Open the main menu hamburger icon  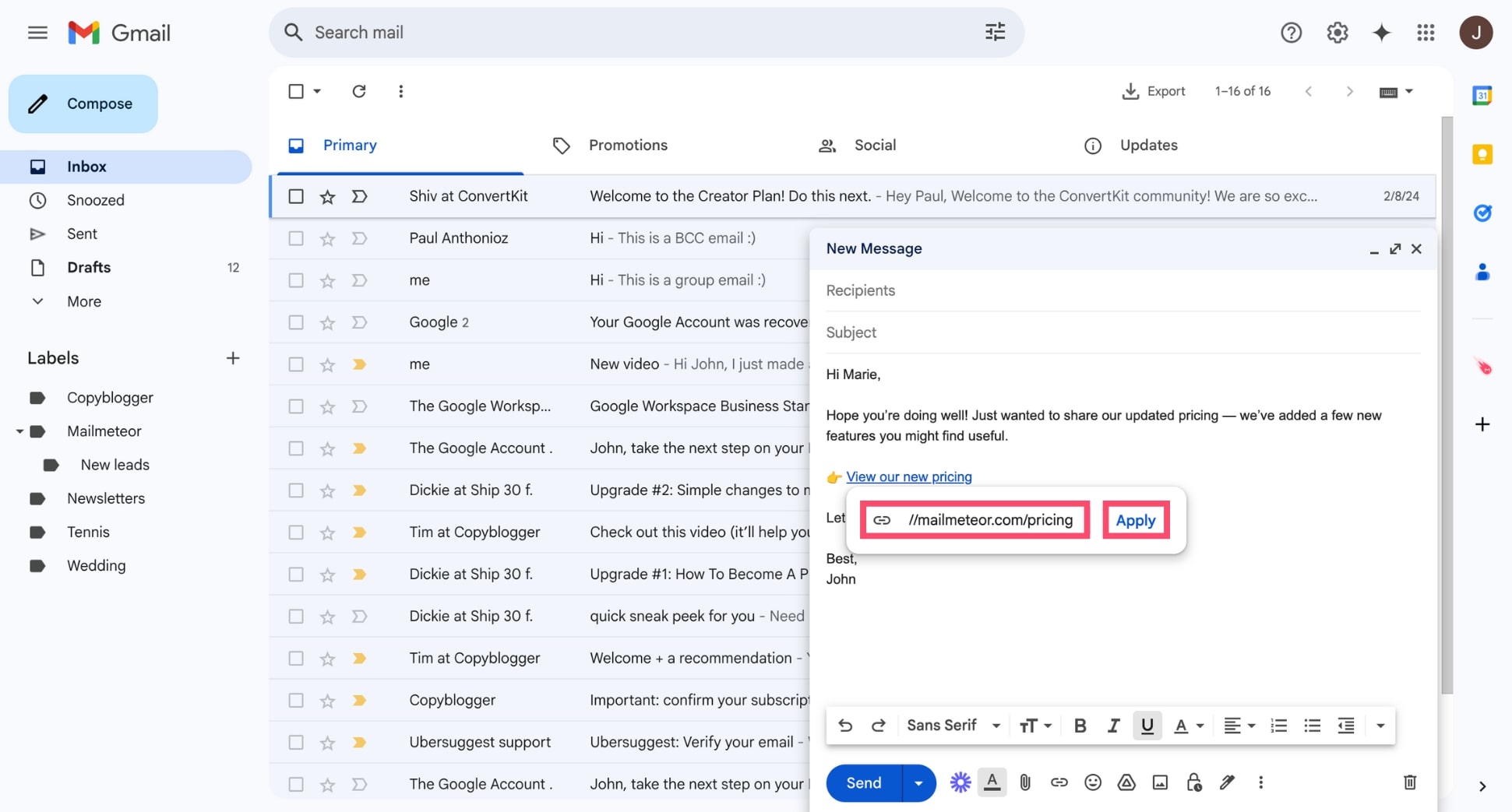37,33
